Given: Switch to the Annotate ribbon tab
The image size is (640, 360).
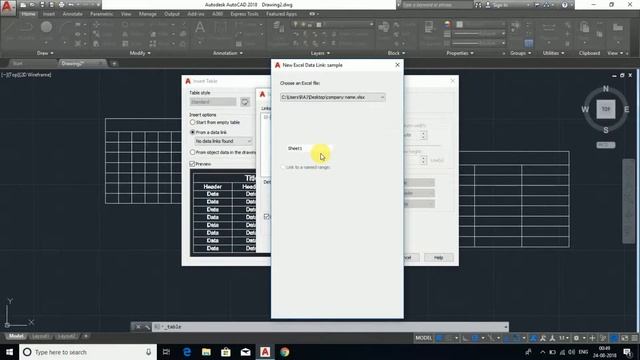Looking at the screenshot, I should 73,14.
